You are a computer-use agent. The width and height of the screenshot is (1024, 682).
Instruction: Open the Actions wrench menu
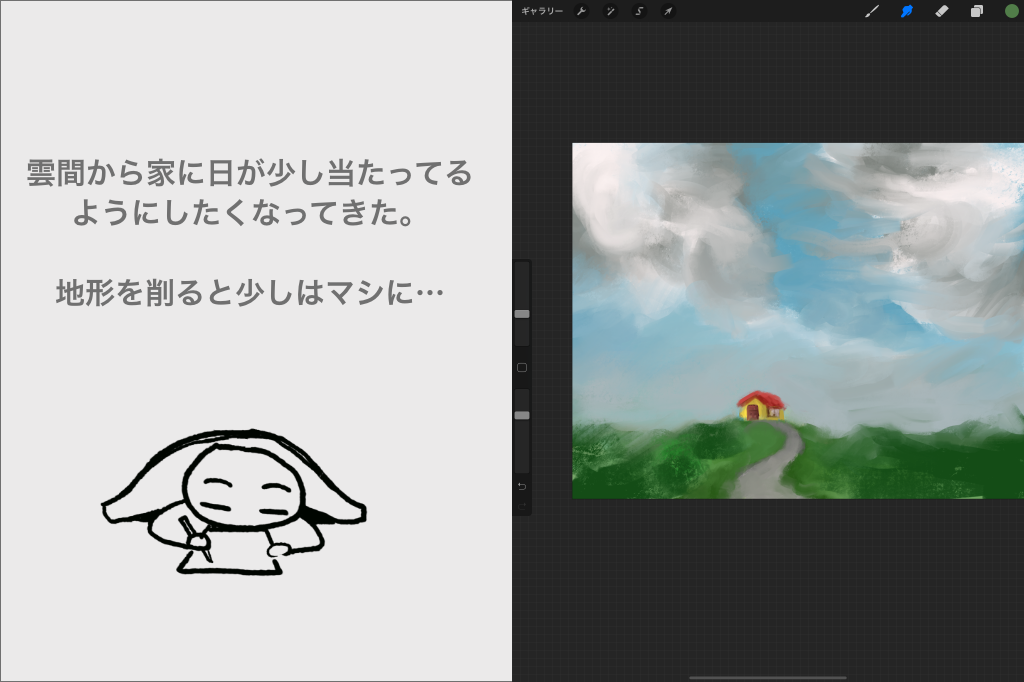pos(581,11)
